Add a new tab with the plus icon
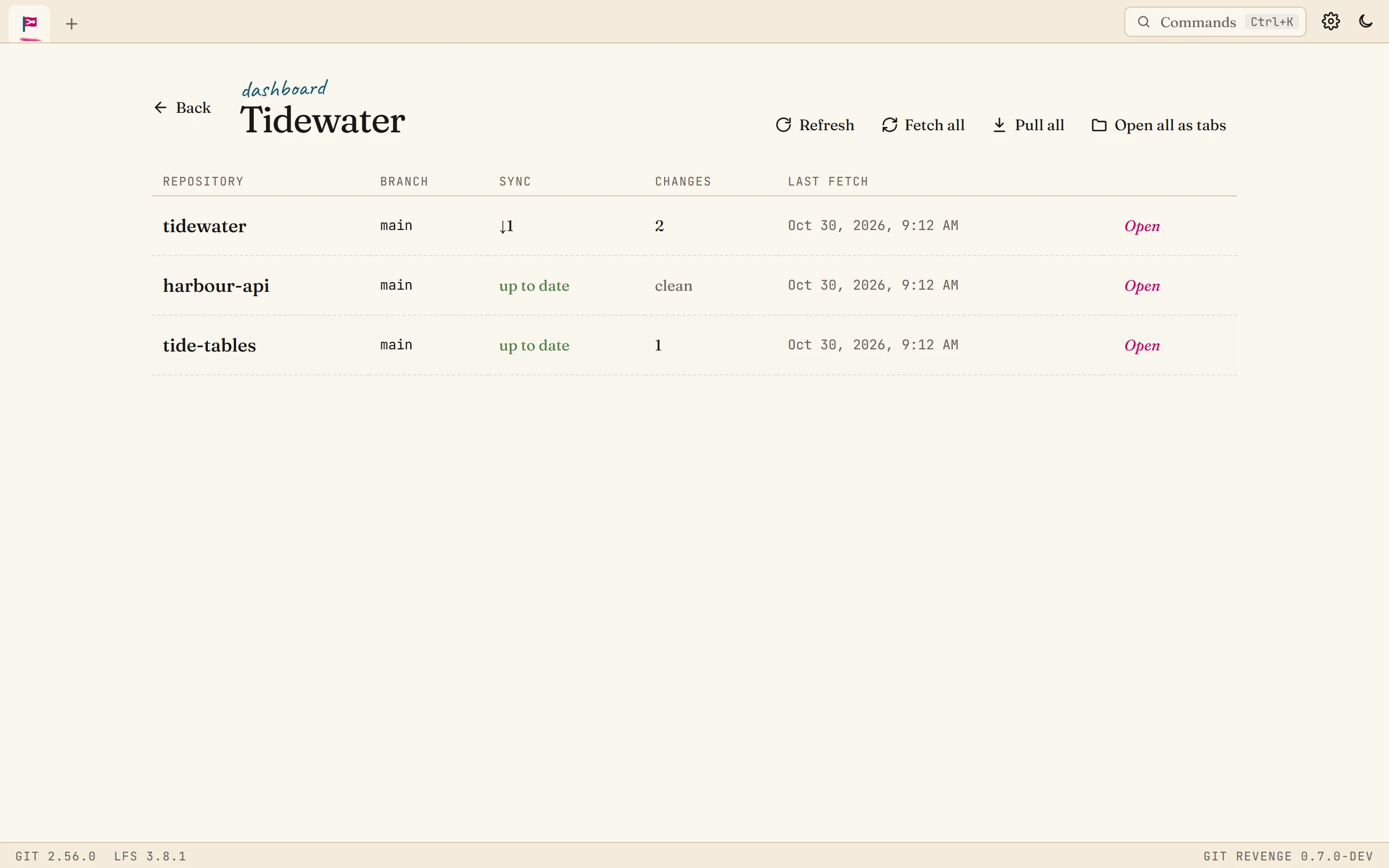Image resolution: width=1389 pixels, height=868 pixels. 71,23
